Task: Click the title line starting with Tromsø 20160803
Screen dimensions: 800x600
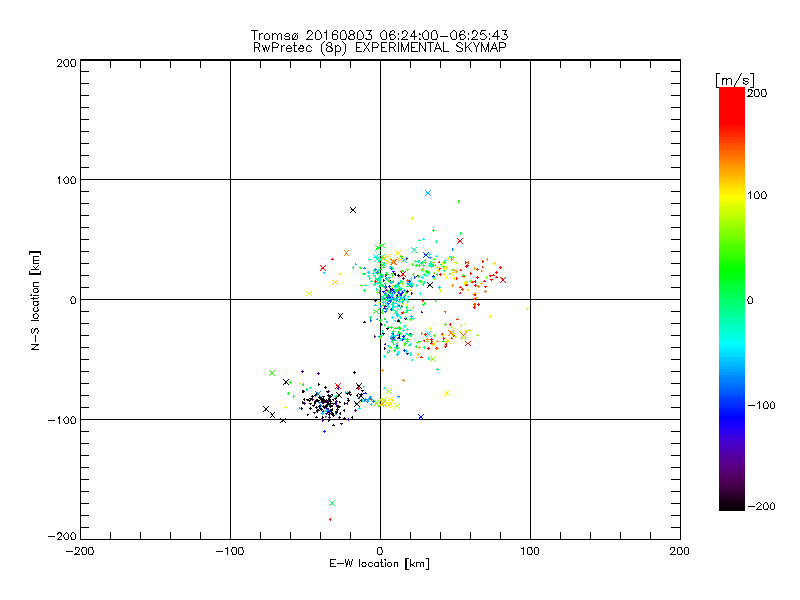Action: (x=379, y=35)
